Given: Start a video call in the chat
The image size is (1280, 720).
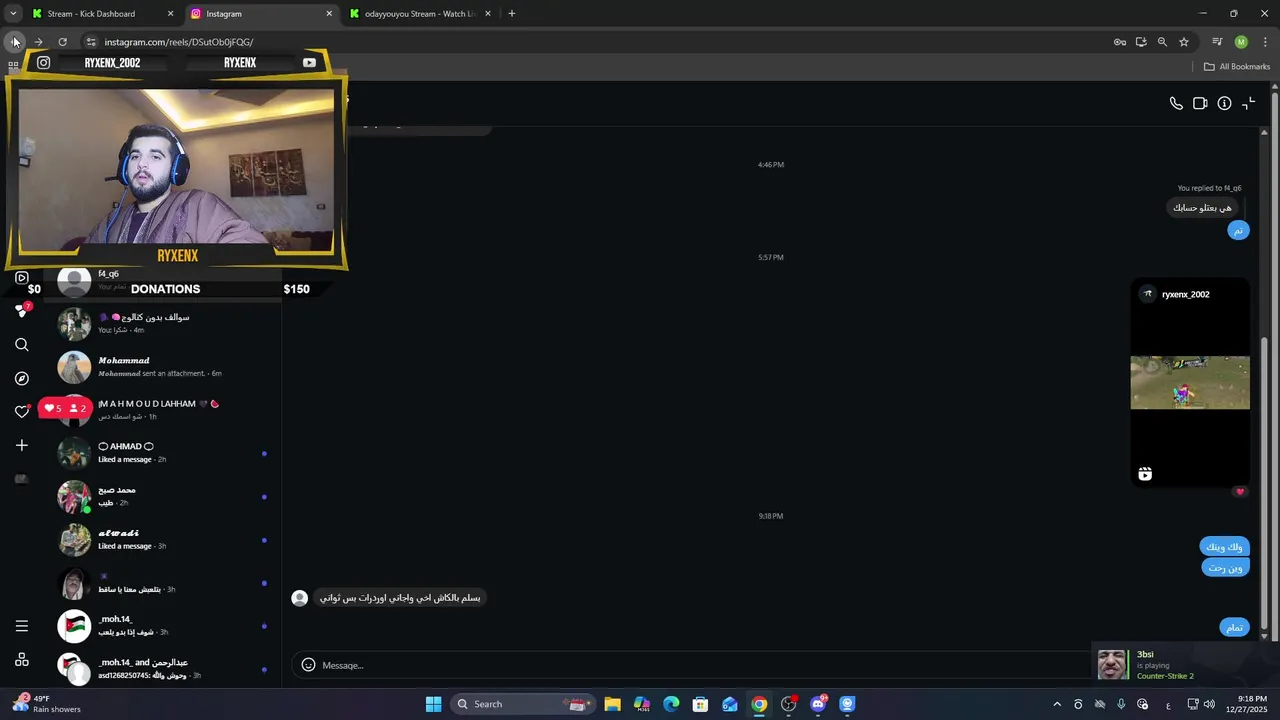Looking at the screenshot, I should tap(1200, 104).
